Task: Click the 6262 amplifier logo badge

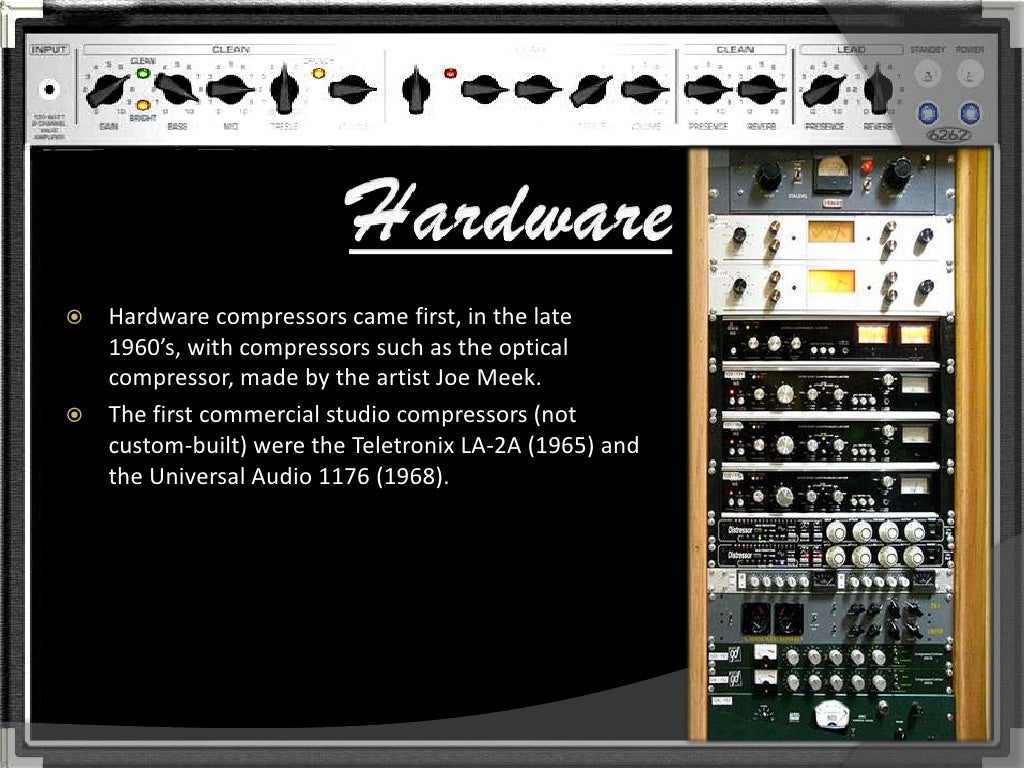Action: point(950,136)
